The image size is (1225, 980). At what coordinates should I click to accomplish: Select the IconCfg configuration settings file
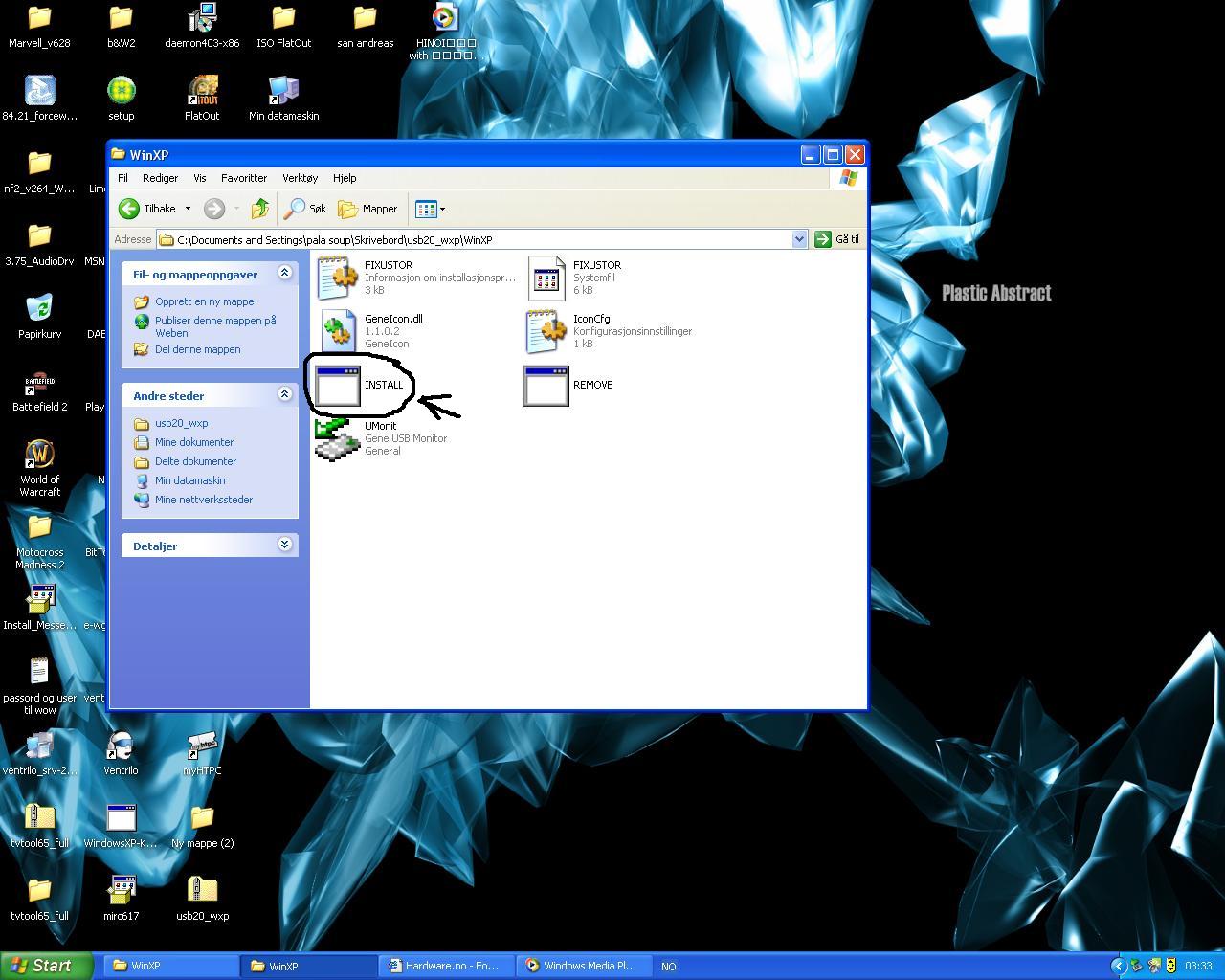pos(546,331)
